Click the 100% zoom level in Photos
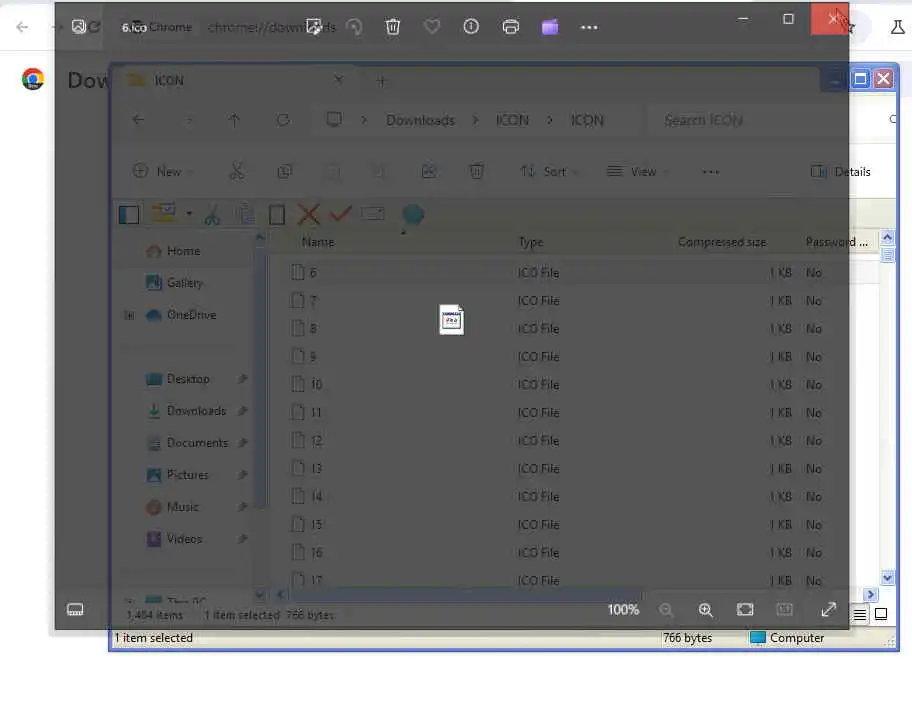 coord(623,610)
